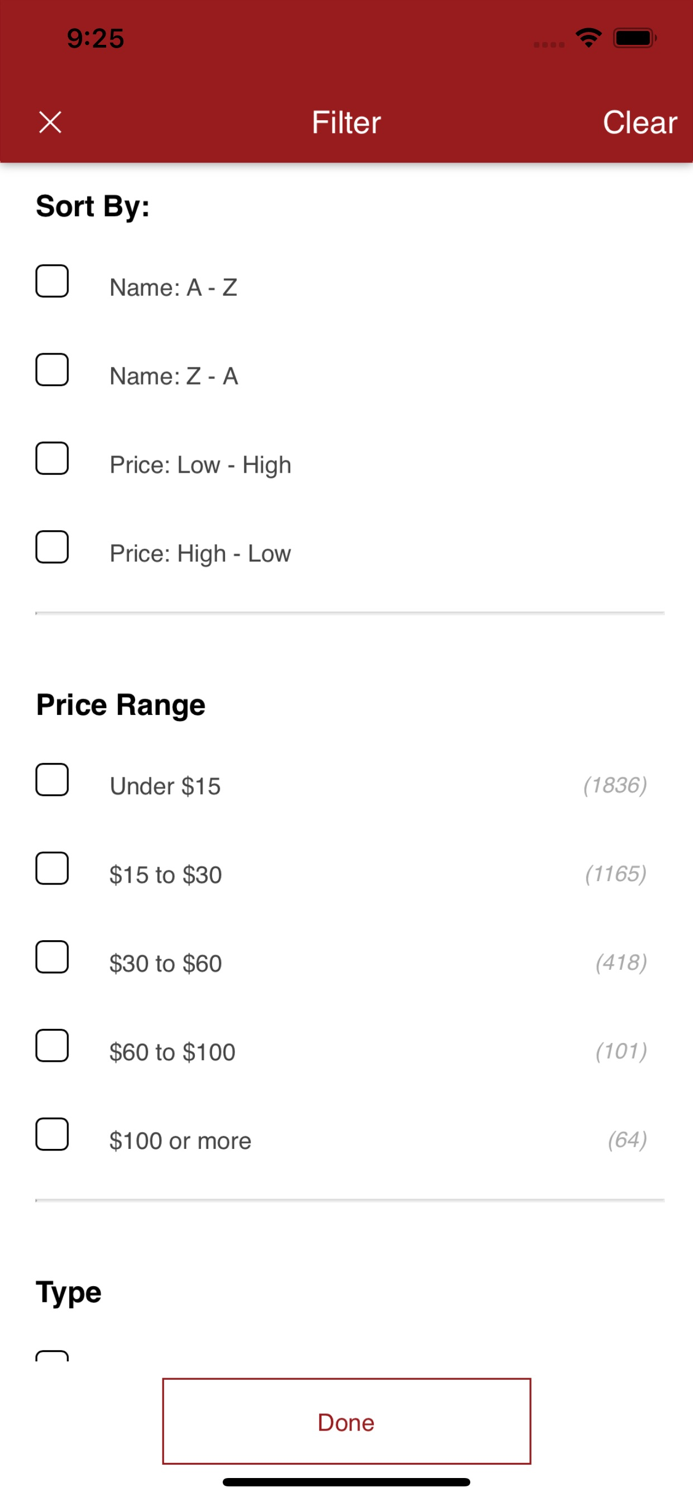The height and width of the screenshot is (1500, 693).
Task: Enable the $60 to $100 filter
Action: coord(52,1046)
